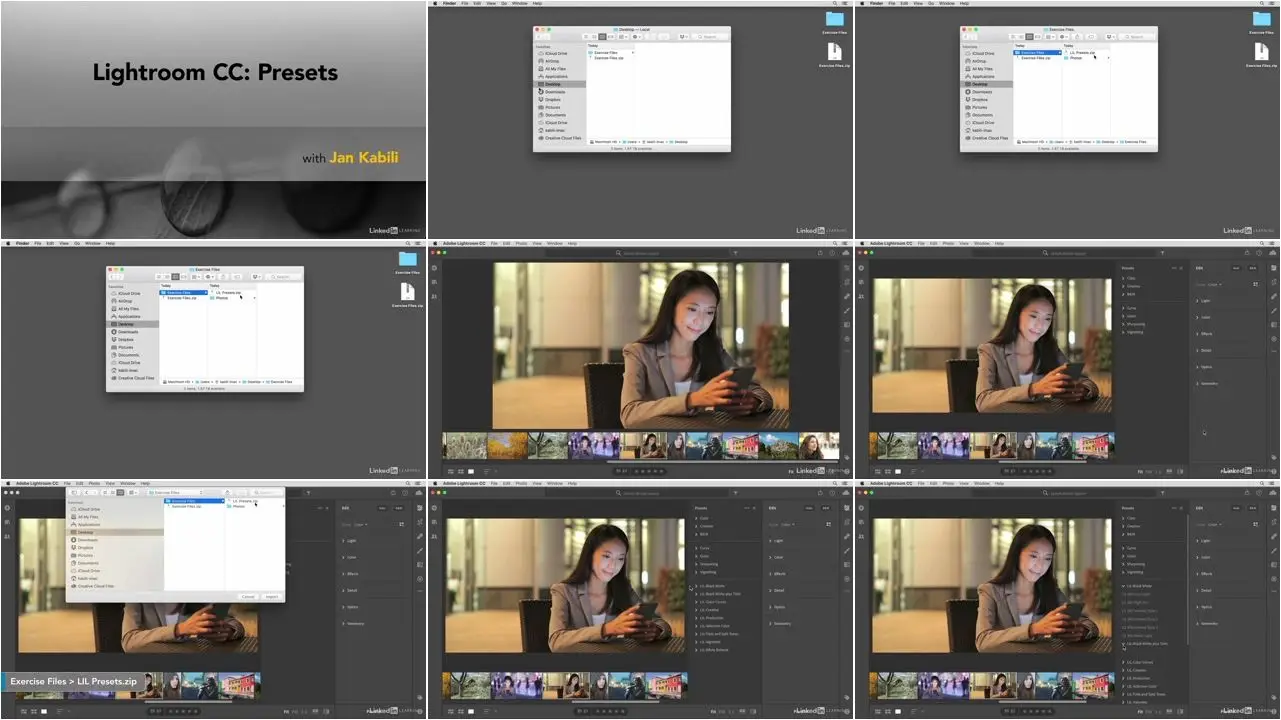Select the Healing Brush tool in center Lightroom frame
Viewport: 1281px width, 720px height.
[846, 296]
